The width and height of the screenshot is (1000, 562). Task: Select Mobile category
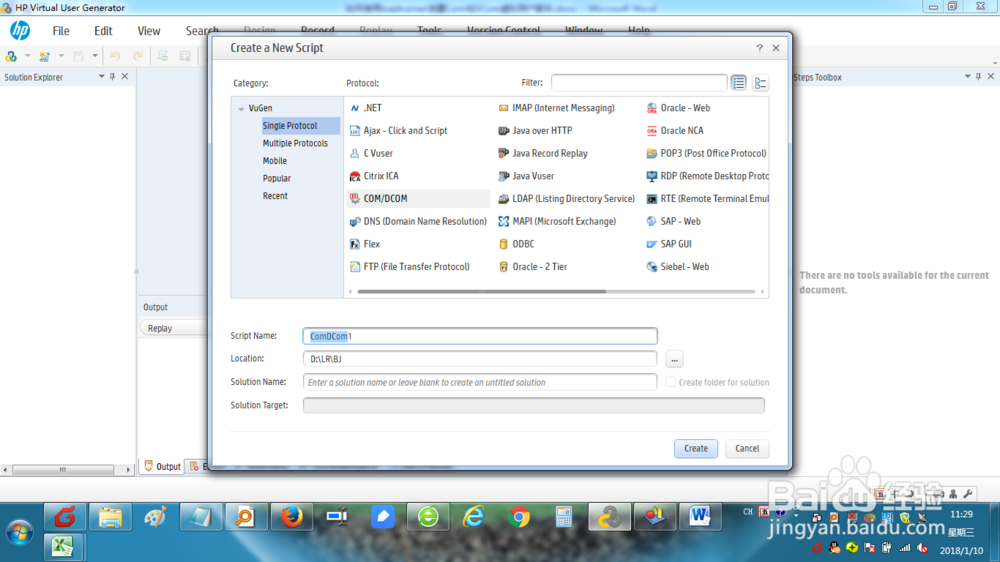click(x=275, y=161)
